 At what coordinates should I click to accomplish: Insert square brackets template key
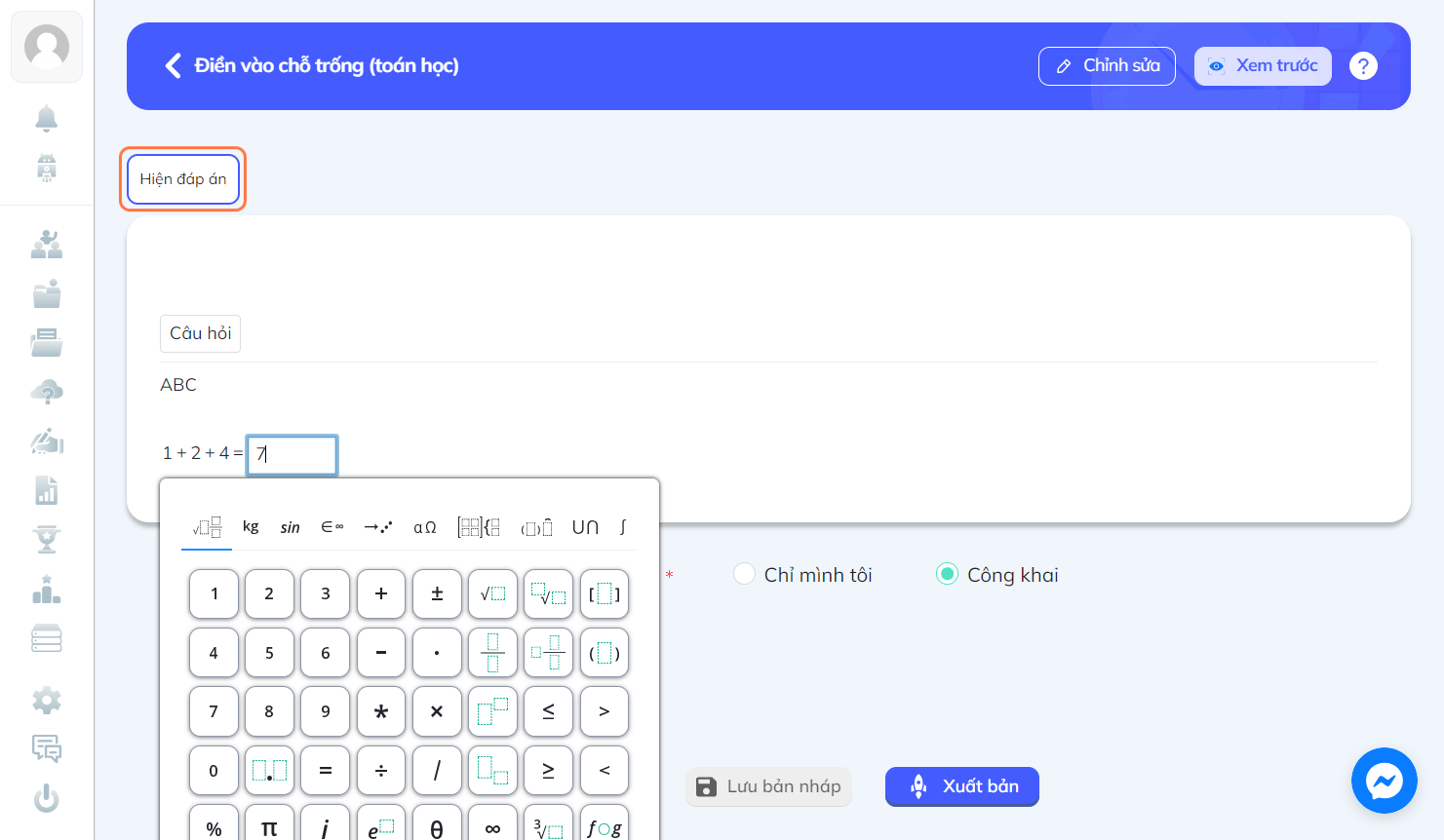pos(605,593)
